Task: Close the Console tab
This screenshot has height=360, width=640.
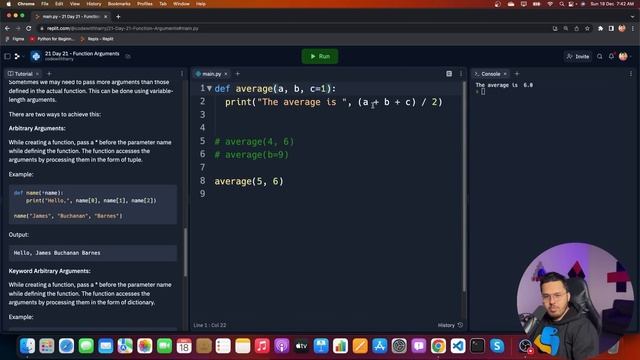Action: [505, 74]
